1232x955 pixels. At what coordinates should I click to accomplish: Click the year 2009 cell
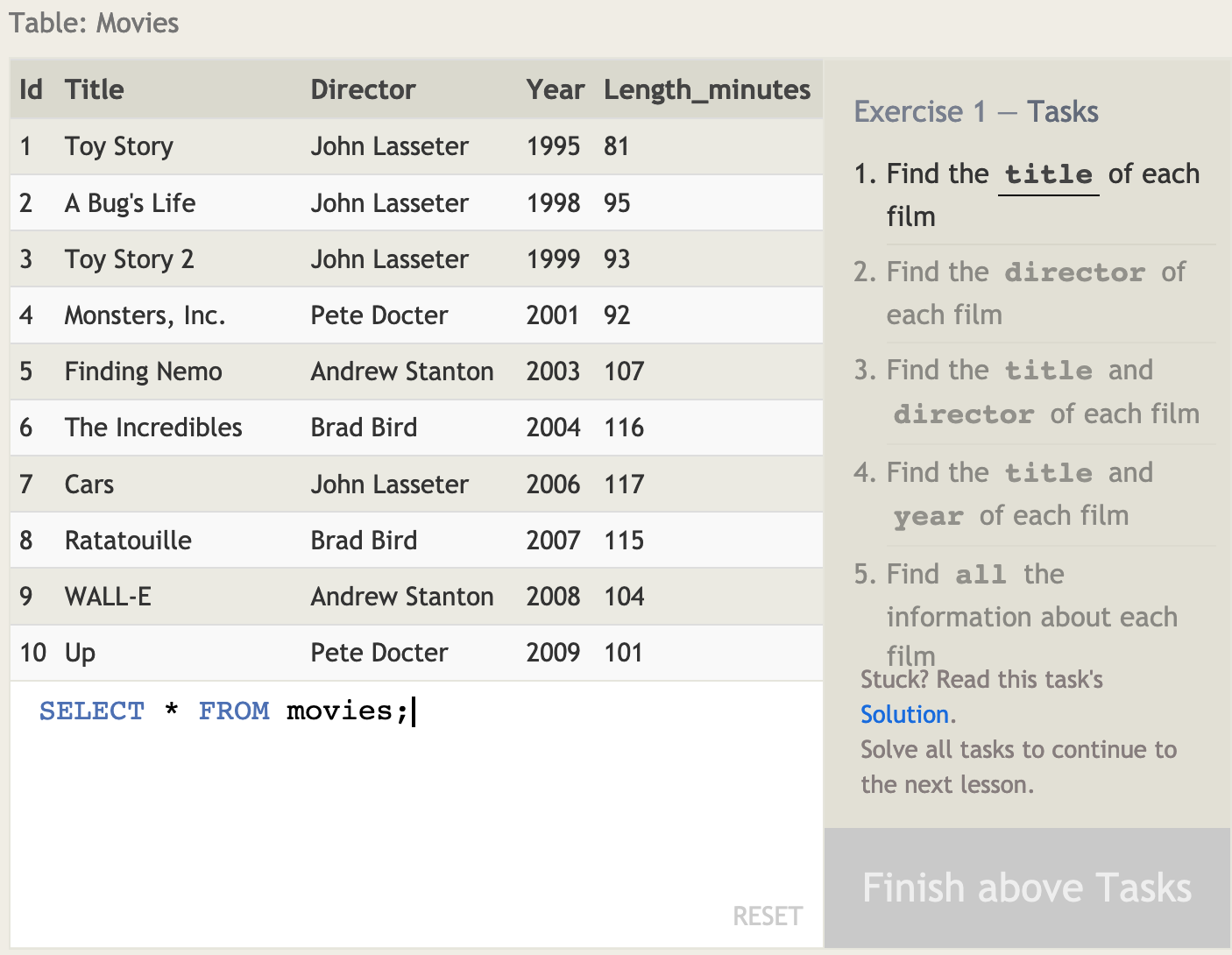point(553,653)
